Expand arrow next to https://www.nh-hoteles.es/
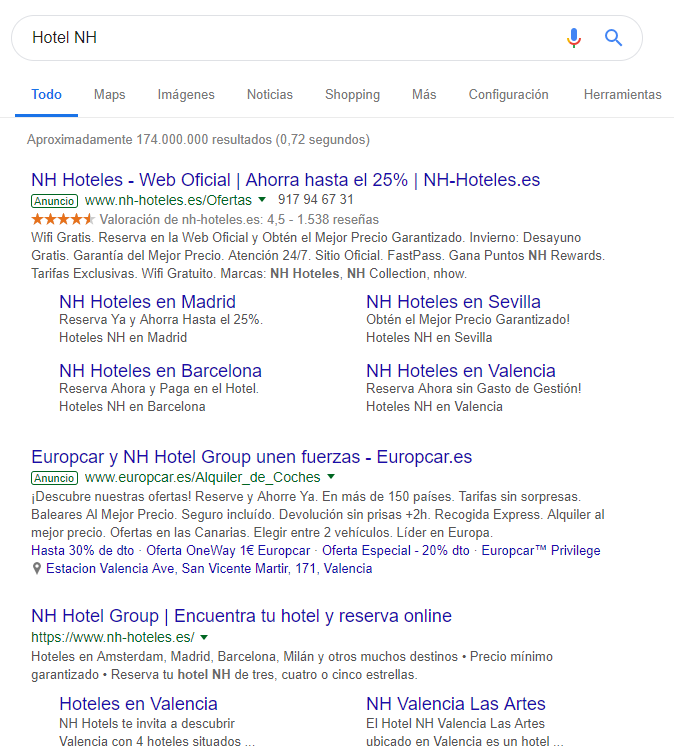The width and height of the screenshot is (674, 752). [x=204, y=637]
